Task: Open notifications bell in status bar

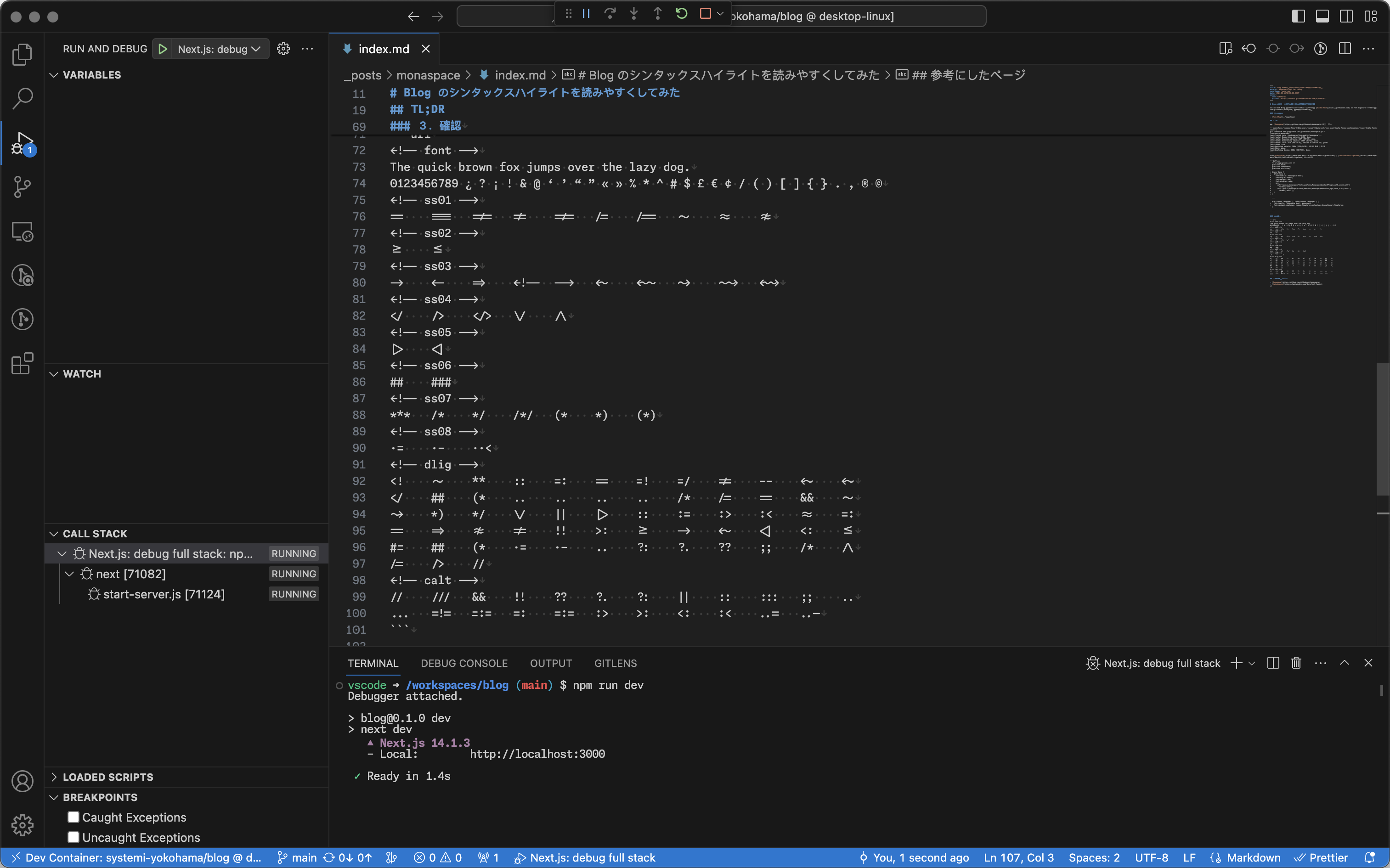Action: coord(1370,858)
